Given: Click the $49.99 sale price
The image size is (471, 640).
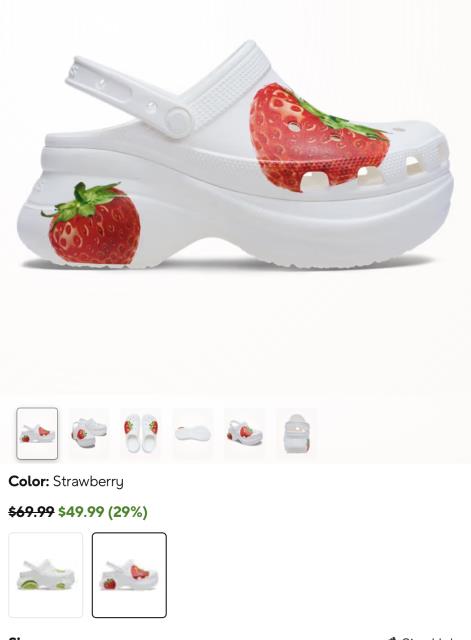Looking at the screenshot, I should (x=81, y=511).
